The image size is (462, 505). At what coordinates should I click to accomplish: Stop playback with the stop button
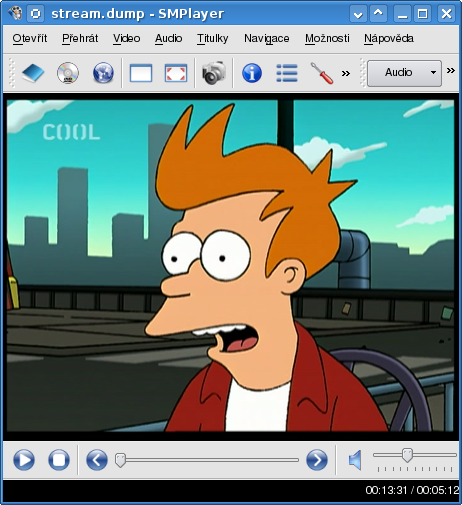[59, 460]
